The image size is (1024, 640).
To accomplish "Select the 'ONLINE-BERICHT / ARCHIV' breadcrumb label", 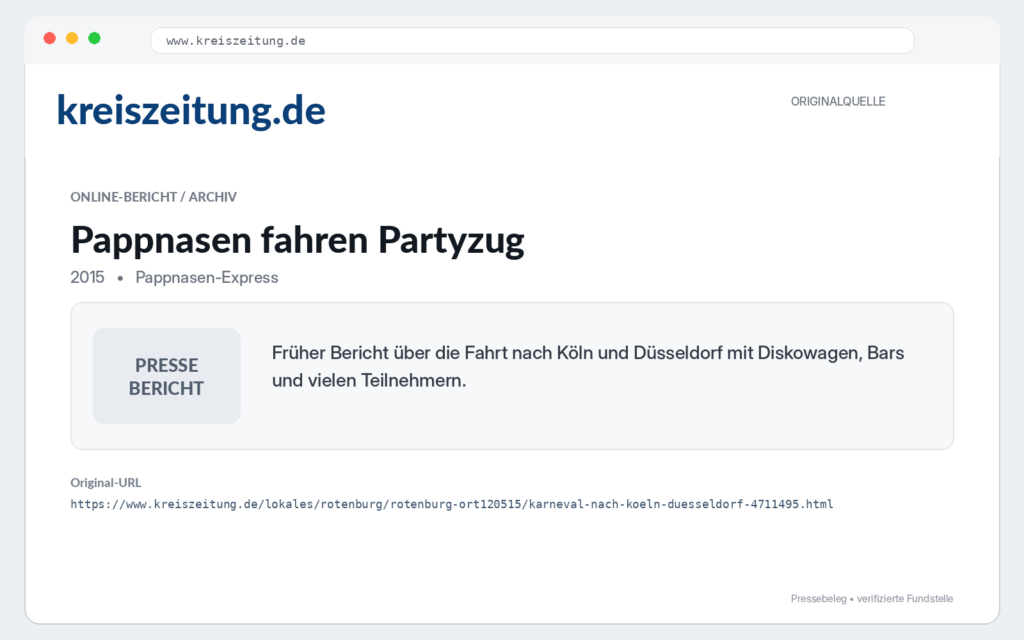I will (x=153, y=197).
